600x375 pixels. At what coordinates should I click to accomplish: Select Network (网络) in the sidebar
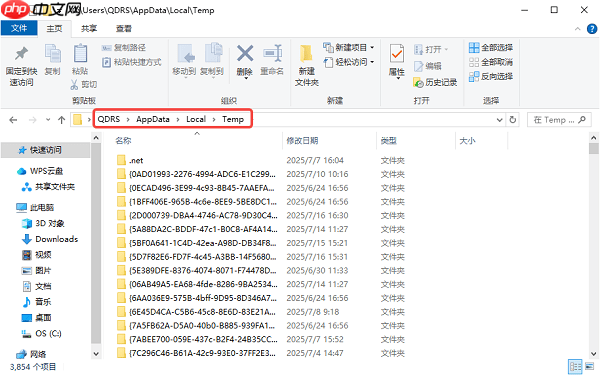coord(31,354)
